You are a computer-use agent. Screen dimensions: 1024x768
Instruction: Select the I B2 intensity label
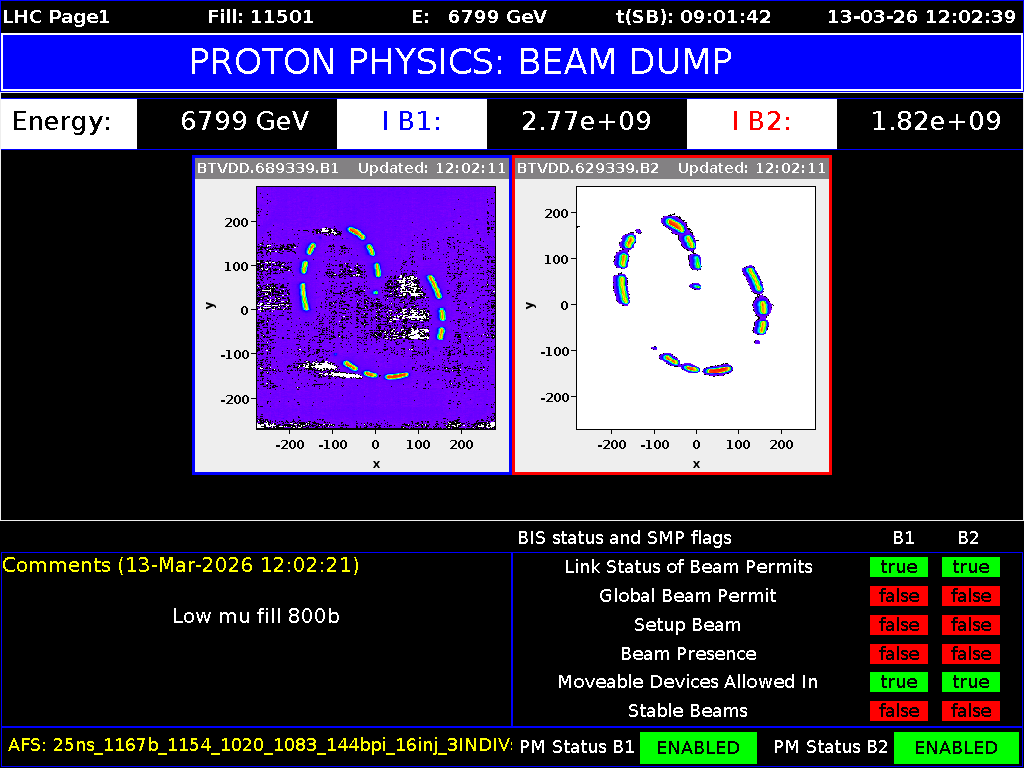(x=761, y=122)
